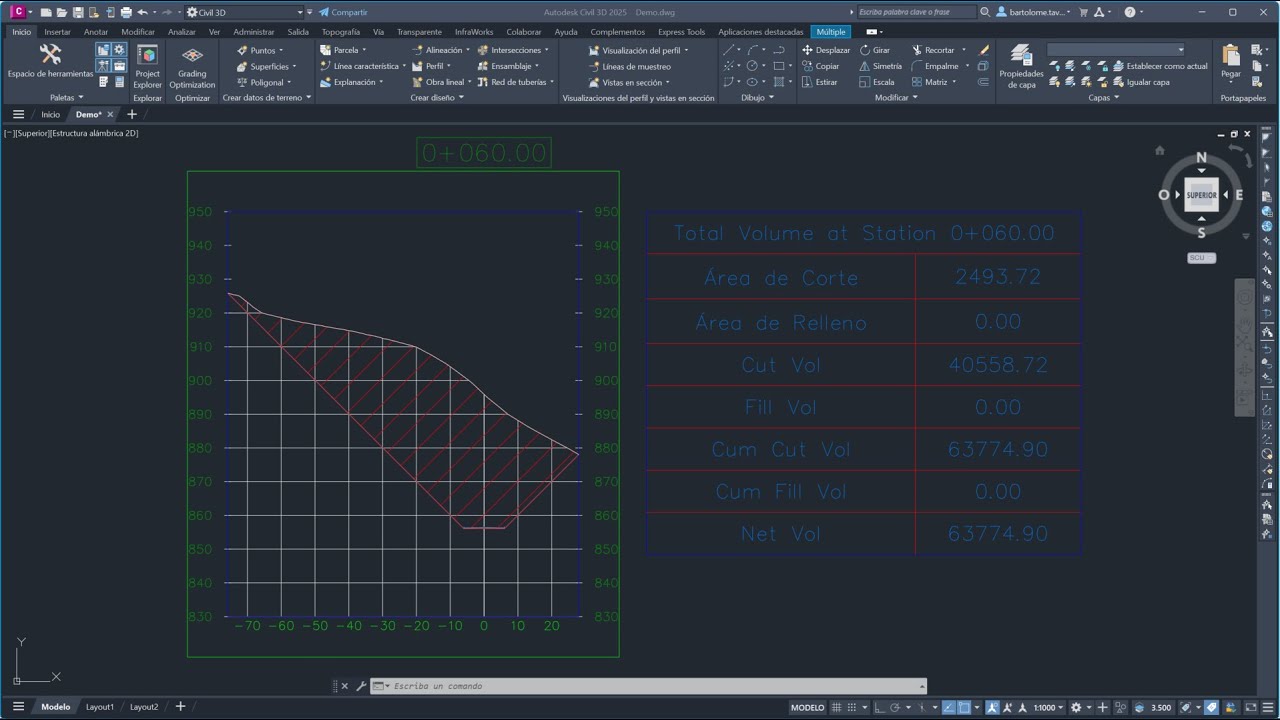The height and width of the screenshot is (720, 1280).
Task: Click the Save icon in quick access toolbar
Action: tap(78, 12)
